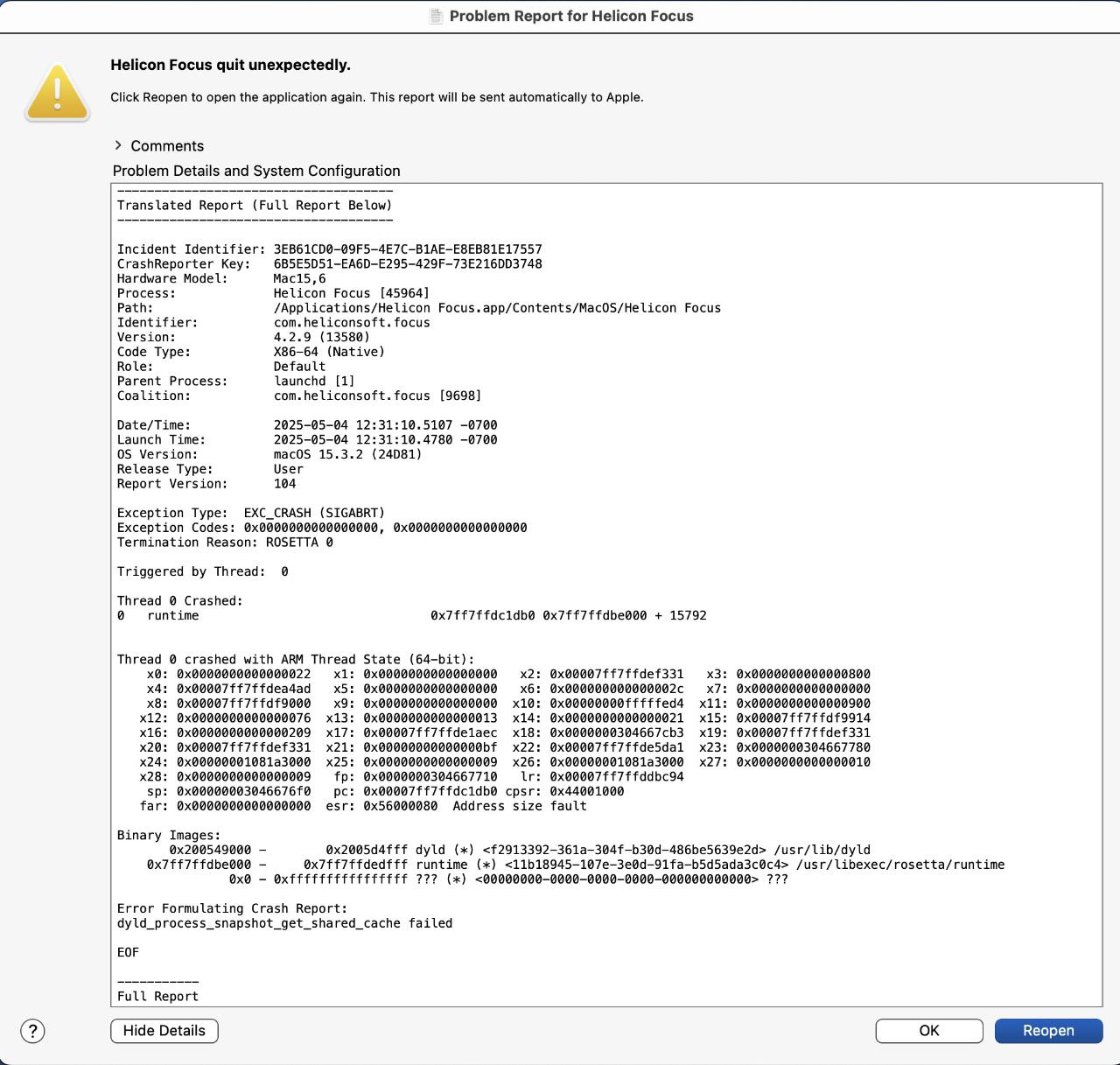Click the Code Type value X86-64 (Native)

[x=329, y=352]
